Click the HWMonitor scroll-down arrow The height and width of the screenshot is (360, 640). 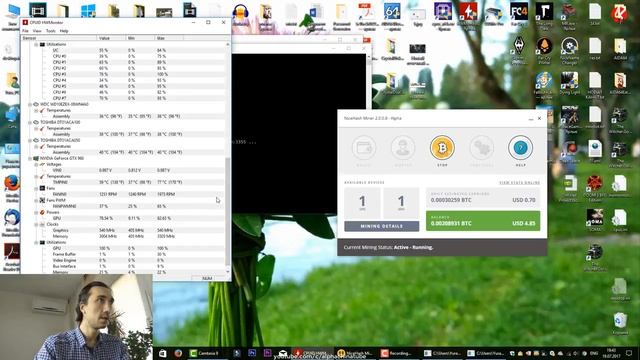coord(228,271)
